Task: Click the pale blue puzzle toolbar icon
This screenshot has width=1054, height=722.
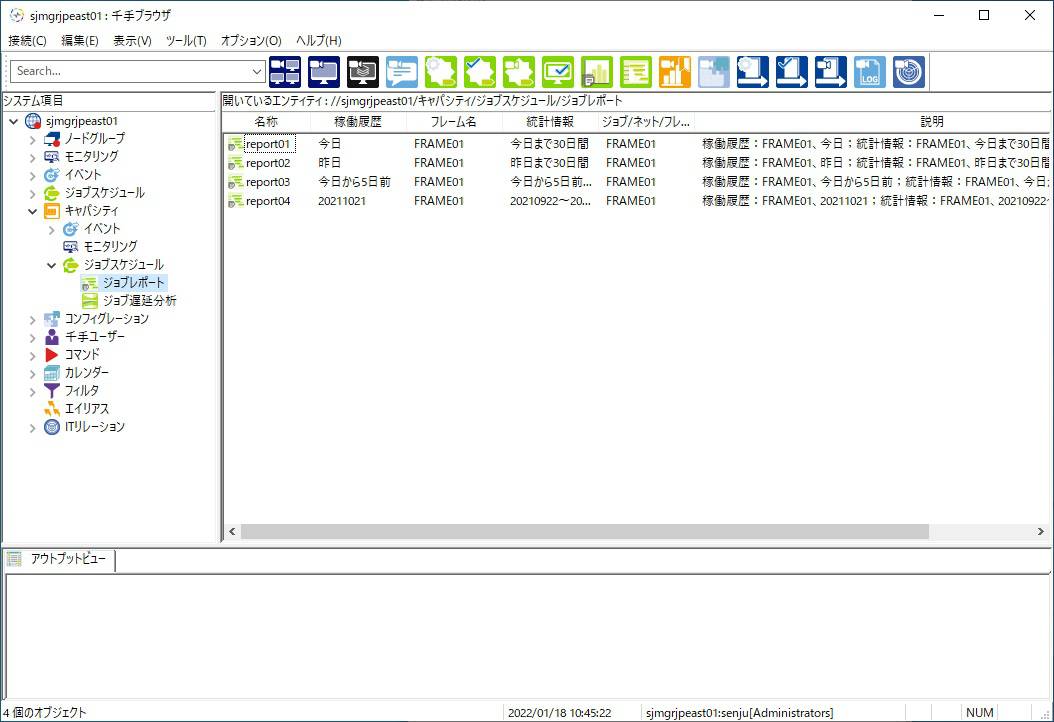Action: click(x=714, y=72)
